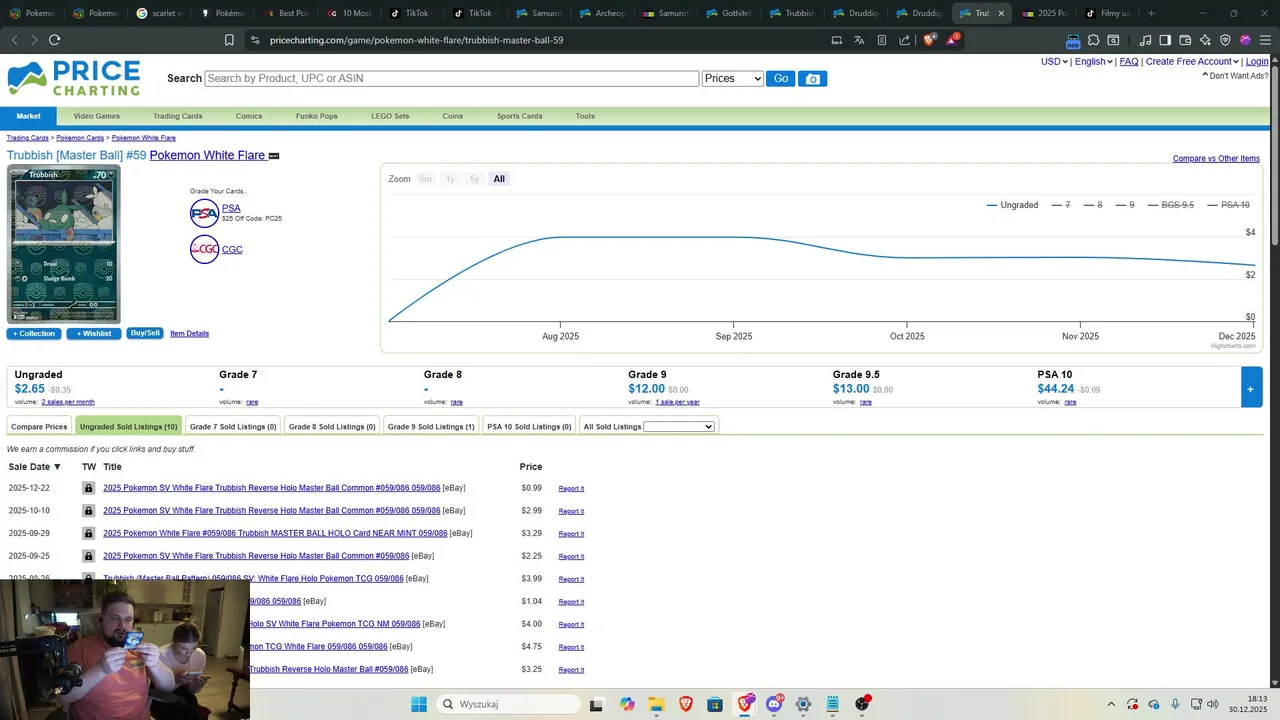Click the browser reload icon
The image size is (1280, 720).
(54, 40)
